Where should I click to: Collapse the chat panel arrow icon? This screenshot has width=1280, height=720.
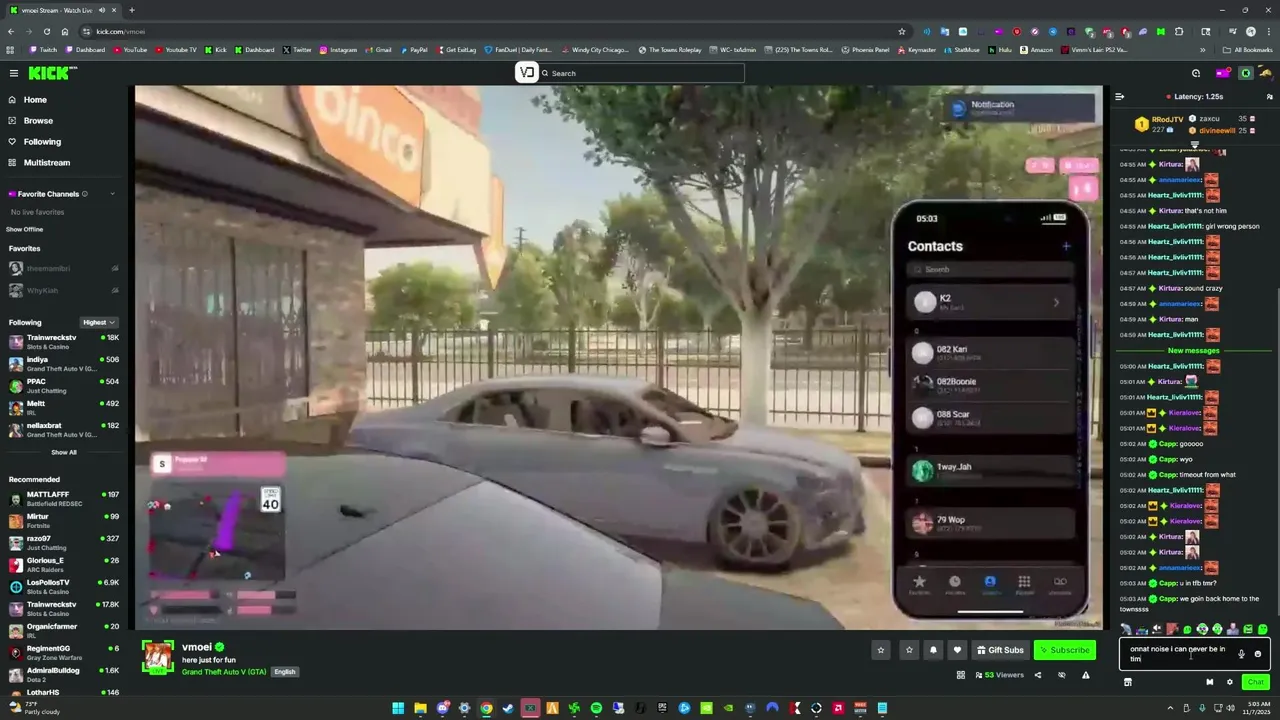1120,97
